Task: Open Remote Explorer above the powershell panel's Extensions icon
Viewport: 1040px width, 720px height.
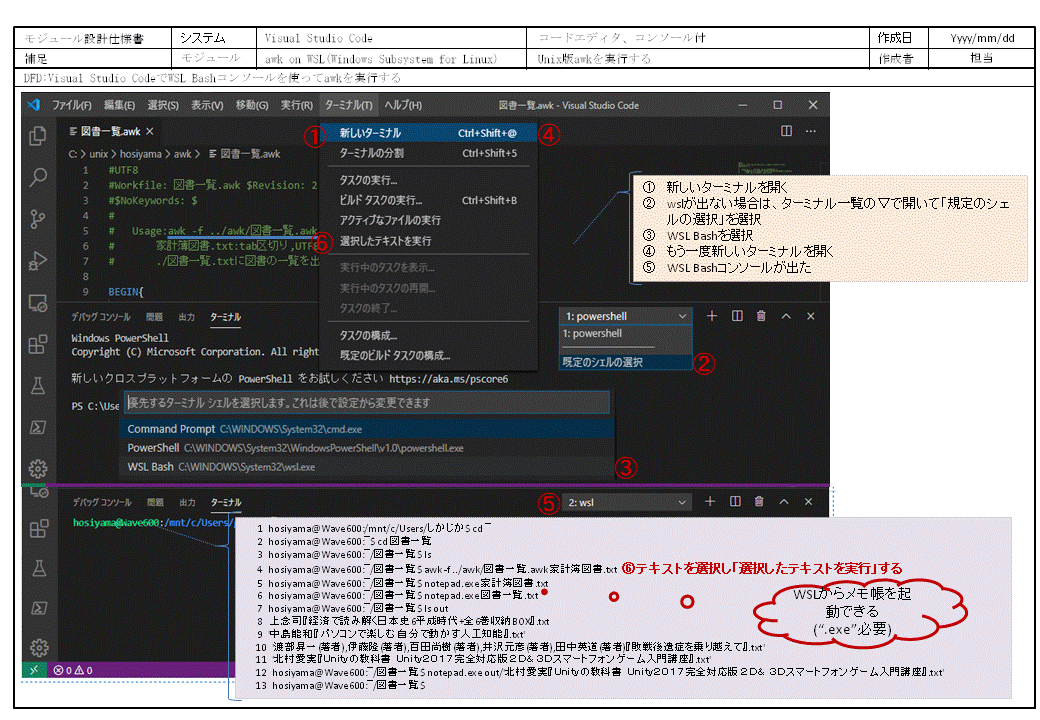Action: pos(38,303)
